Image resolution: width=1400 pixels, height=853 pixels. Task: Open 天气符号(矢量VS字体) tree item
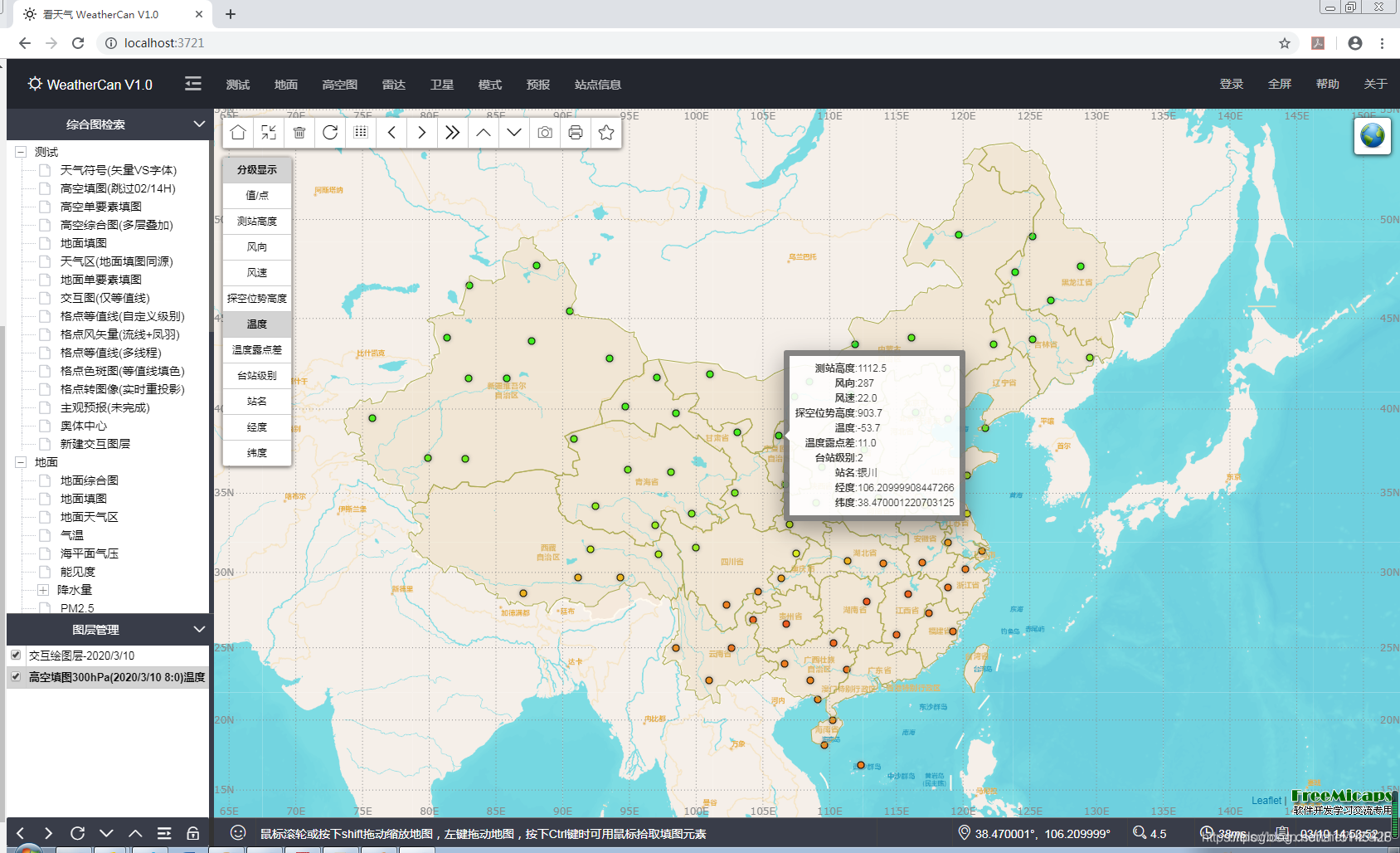[x=119, y=170]
